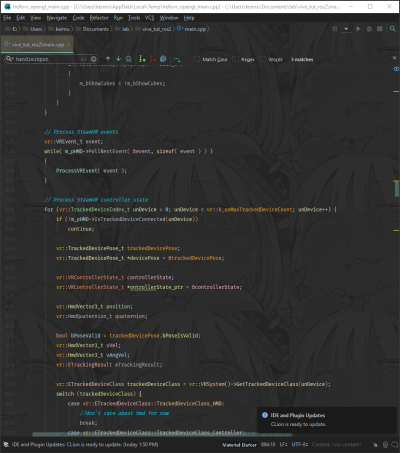Click the Stop square button
Screen dimensions: 400x453
(x=379, y=29)
